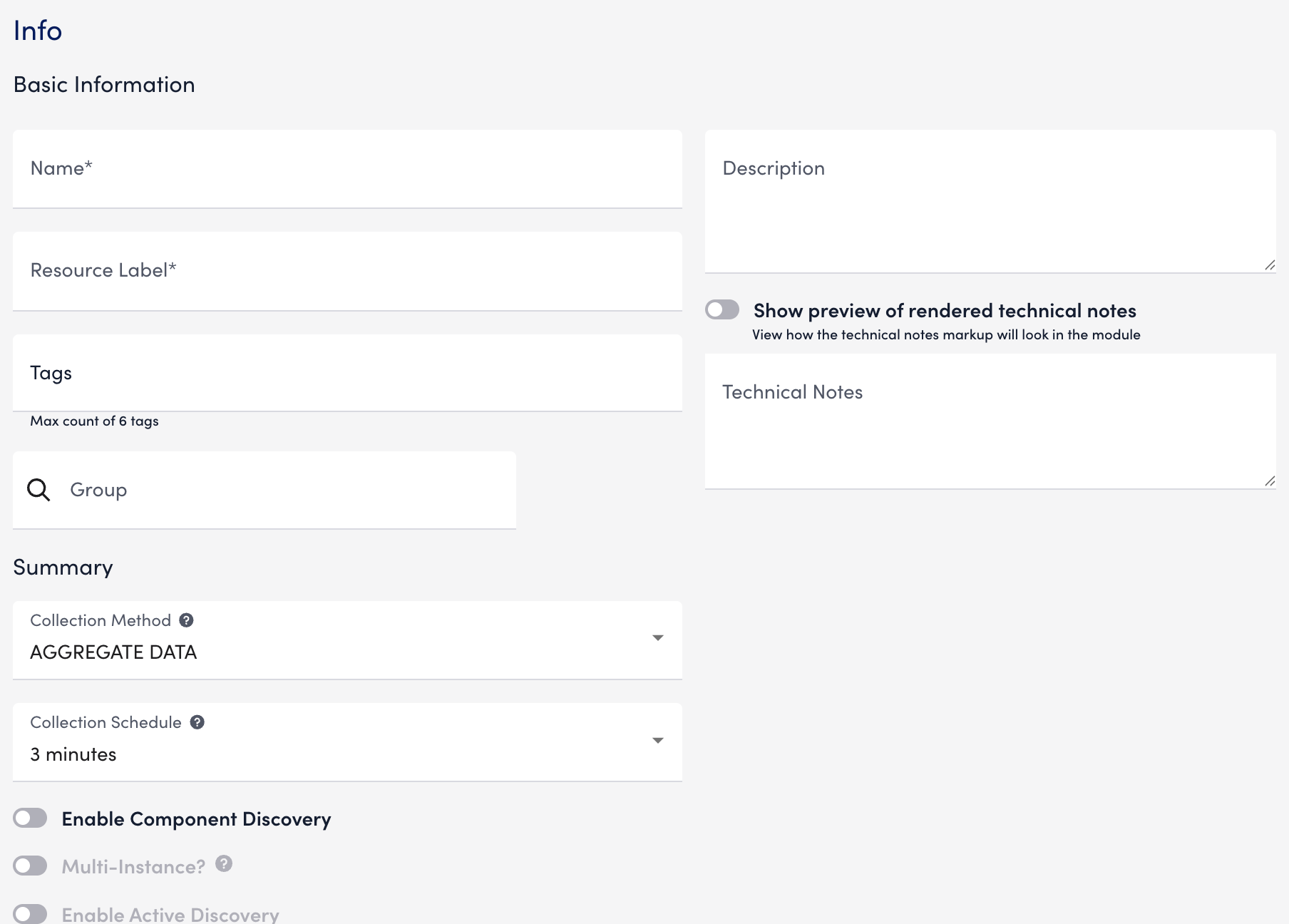Open the Collection Method help tooltip icon
This screenshot has width=1289, height=924.
click(x=186, y=620)
